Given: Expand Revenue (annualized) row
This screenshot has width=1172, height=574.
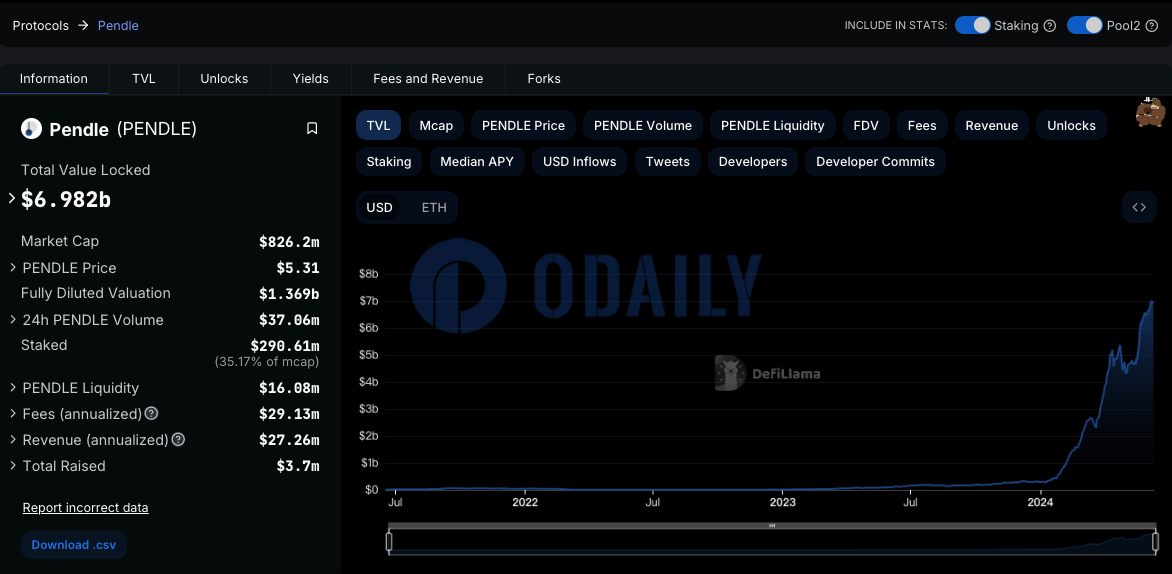Looking at the screenshot, I should tap(13, 439).
